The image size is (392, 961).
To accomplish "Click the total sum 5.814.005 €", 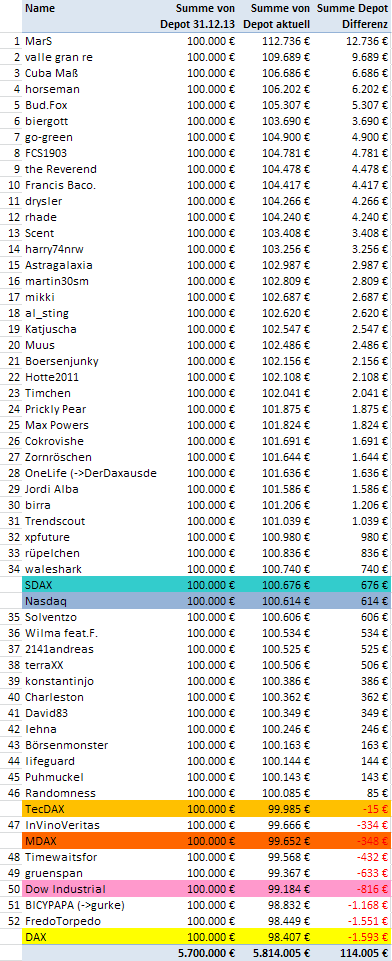I will (x=281, y=953).
